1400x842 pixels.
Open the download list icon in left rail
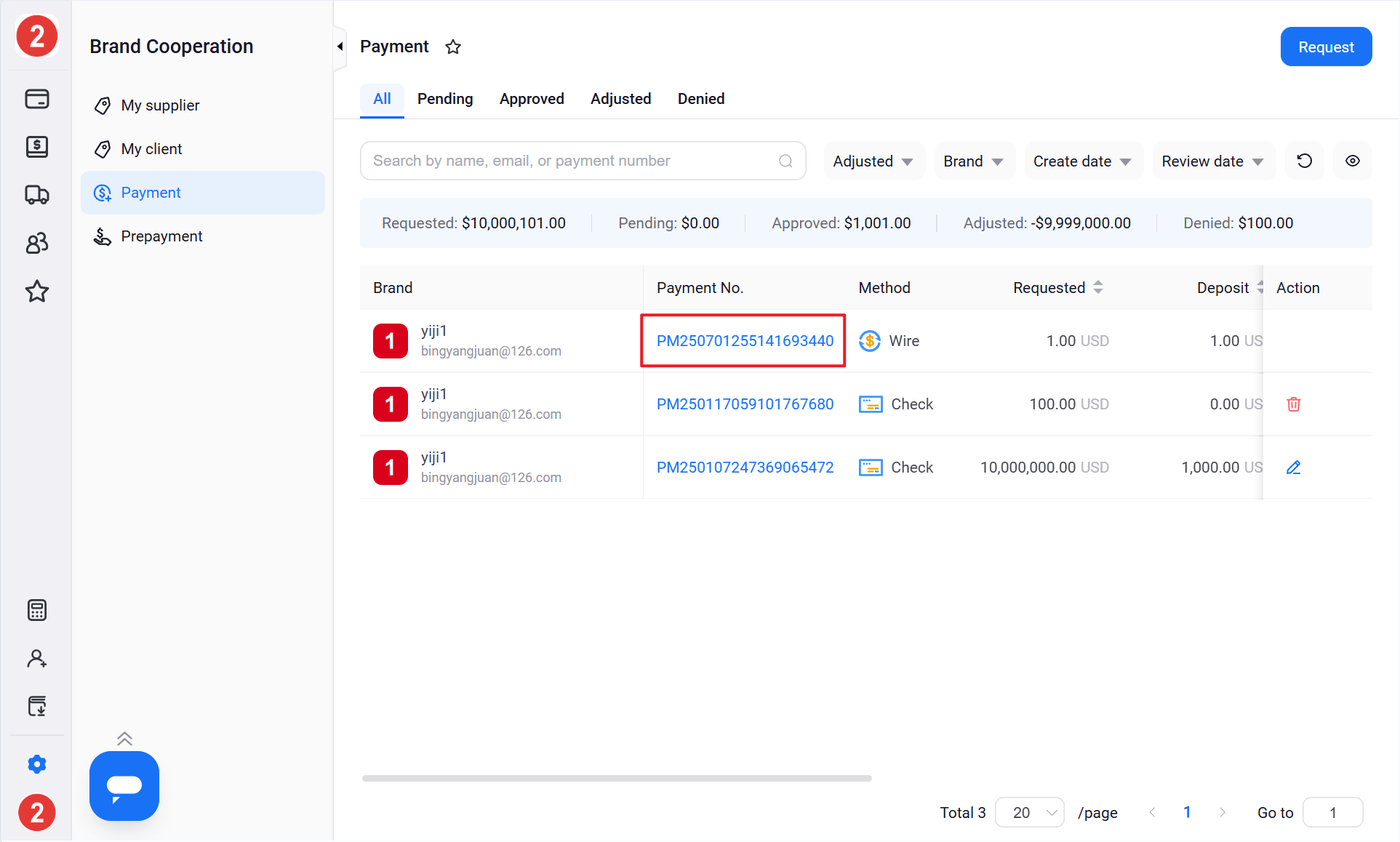pyautogui.click(x=37, y=706)
